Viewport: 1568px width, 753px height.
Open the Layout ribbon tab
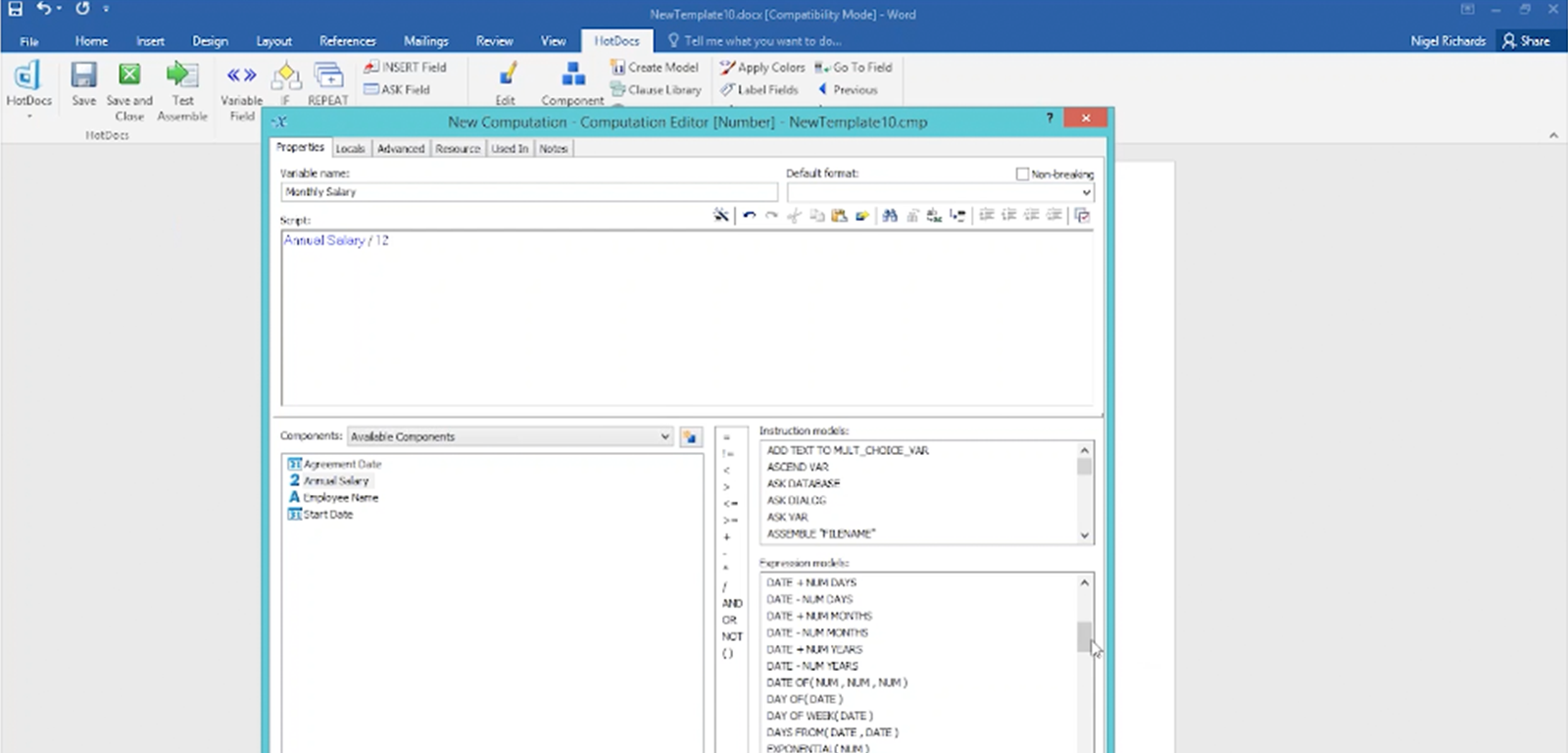[x=274, y=41]
